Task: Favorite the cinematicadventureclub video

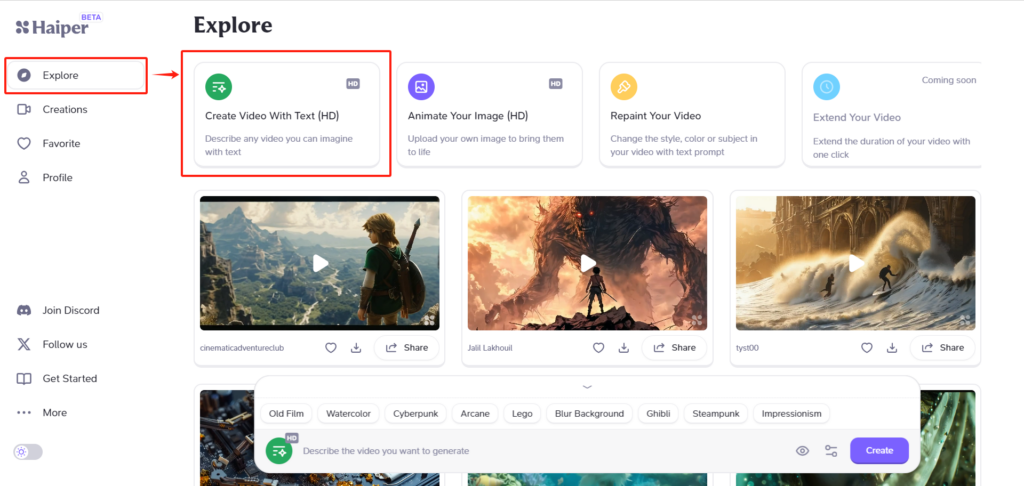Action: [x=331, y=348]
